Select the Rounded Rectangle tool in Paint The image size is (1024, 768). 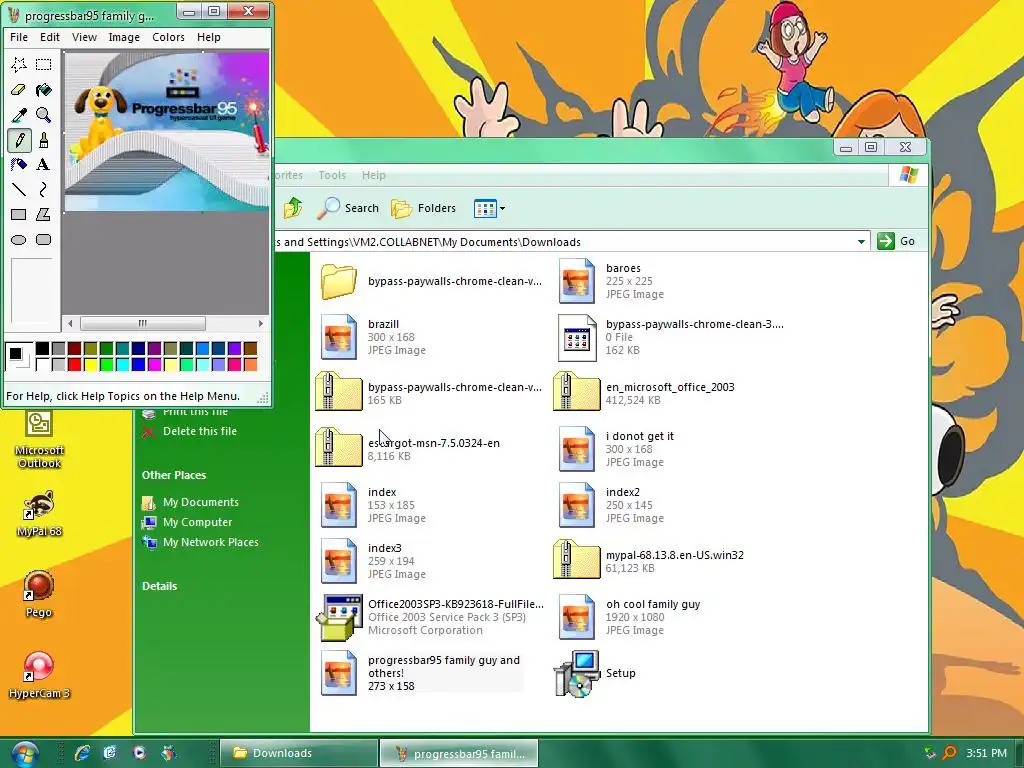click(43, 240)
